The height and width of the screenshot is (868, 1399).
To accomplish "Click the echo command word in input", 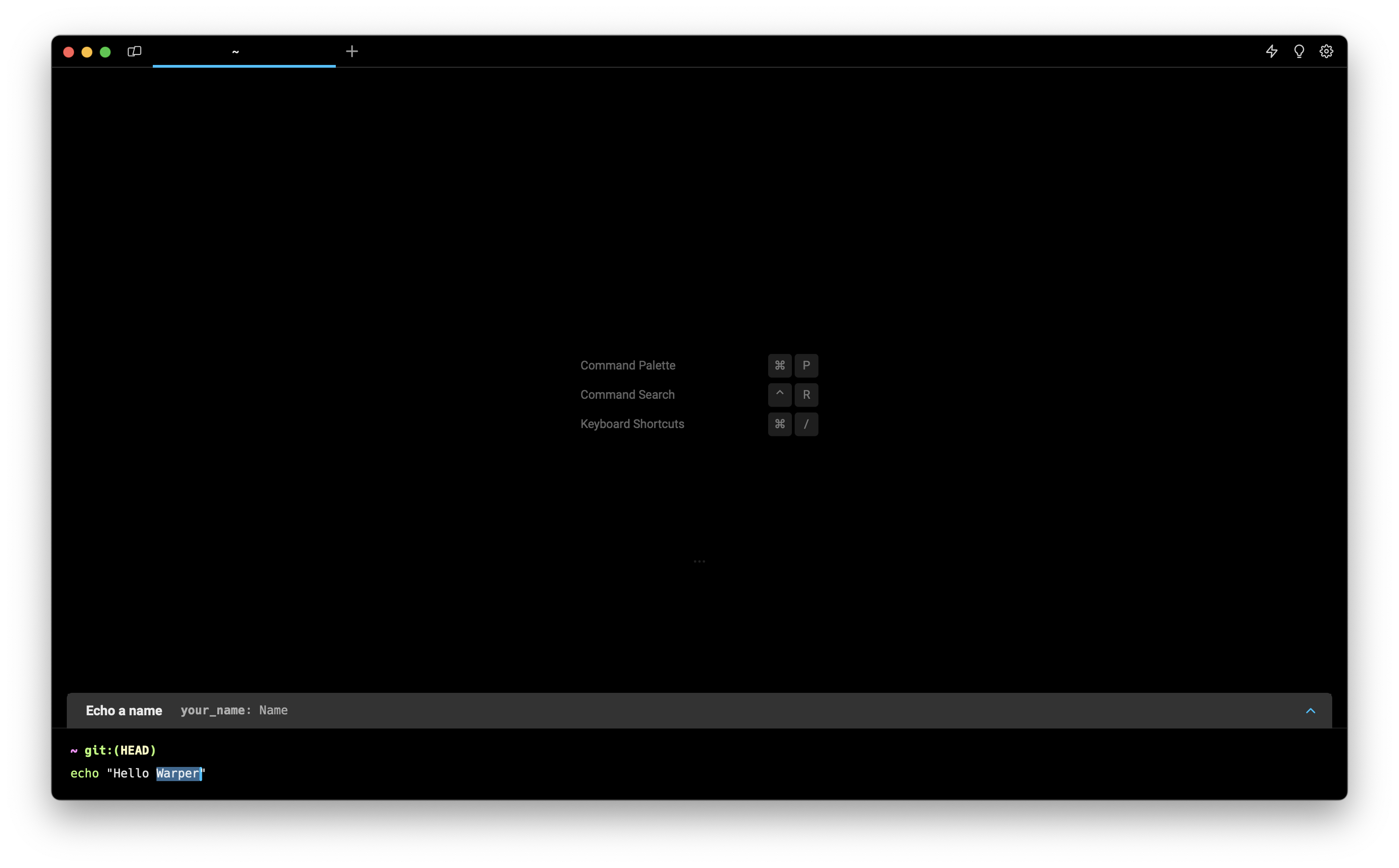I will point(85,773).
